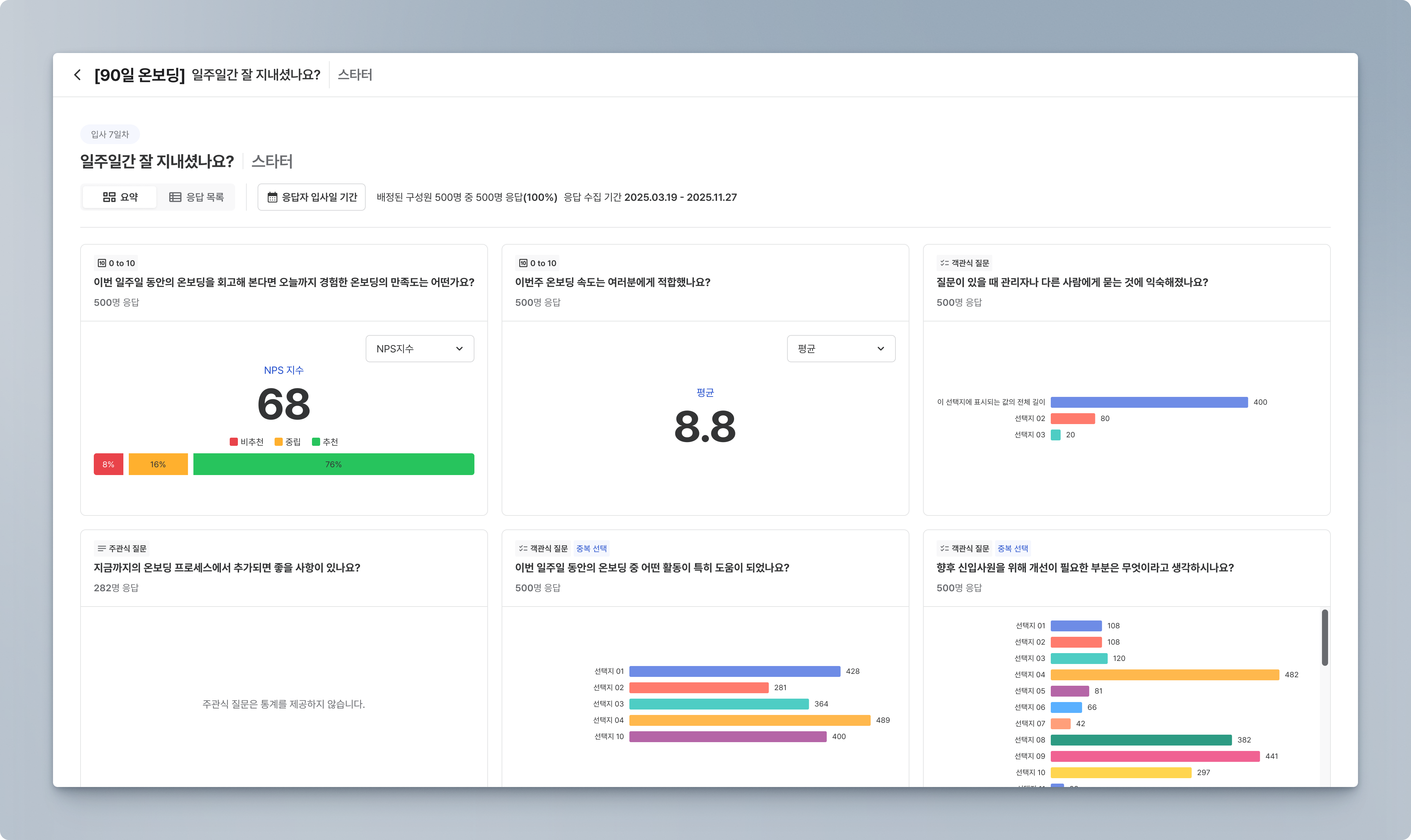Switch to the 요약 tab
The width and height of the screenshot is (1411, 840).
pos(120,197)
